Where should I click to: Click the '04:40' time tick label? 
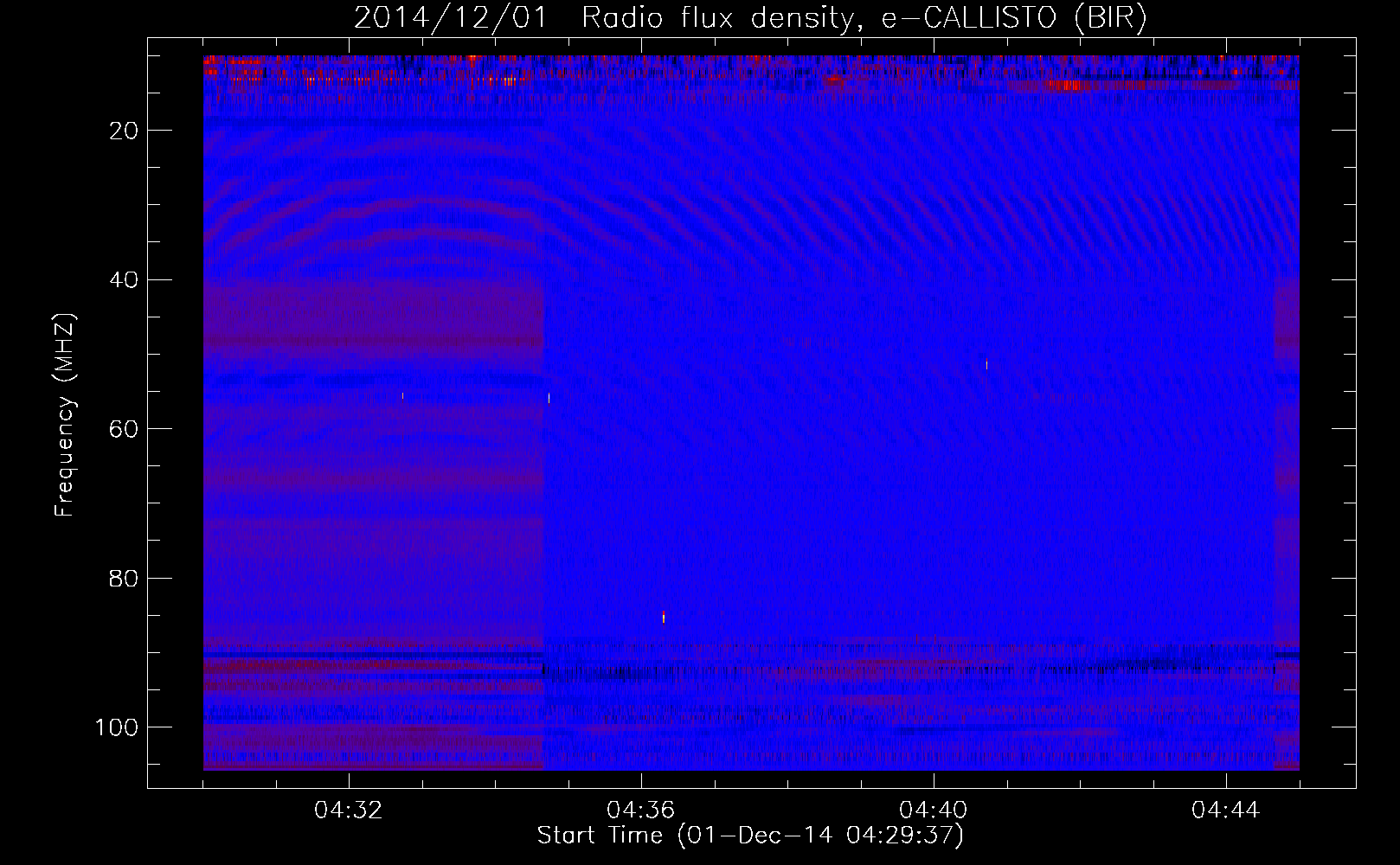pyautogui.click(x=934, y=811)
